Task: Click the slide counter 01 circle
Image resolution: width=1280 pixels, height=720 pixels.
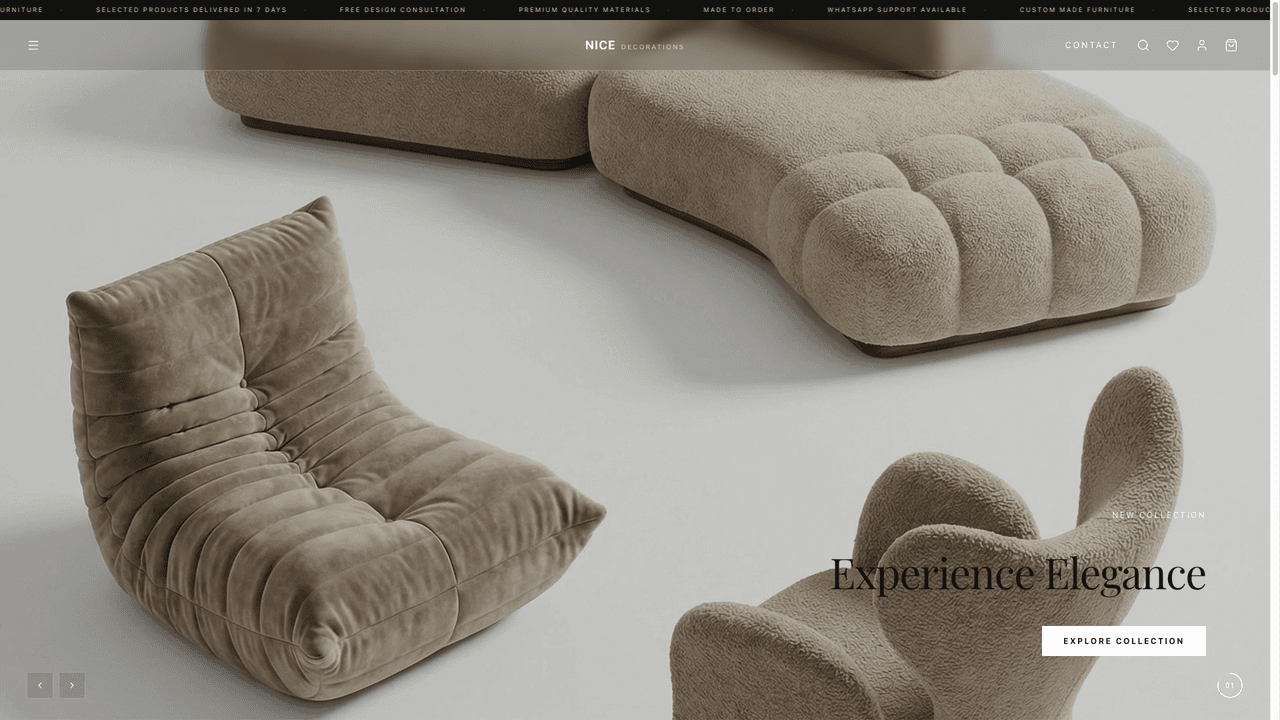Action: tap(1230, 685)
